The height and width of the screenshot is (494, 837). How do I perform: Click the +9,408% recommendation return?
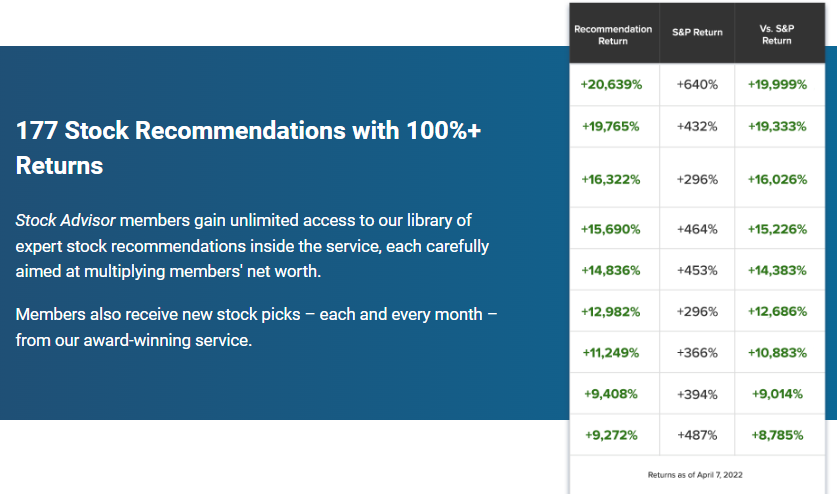point(611,394)
